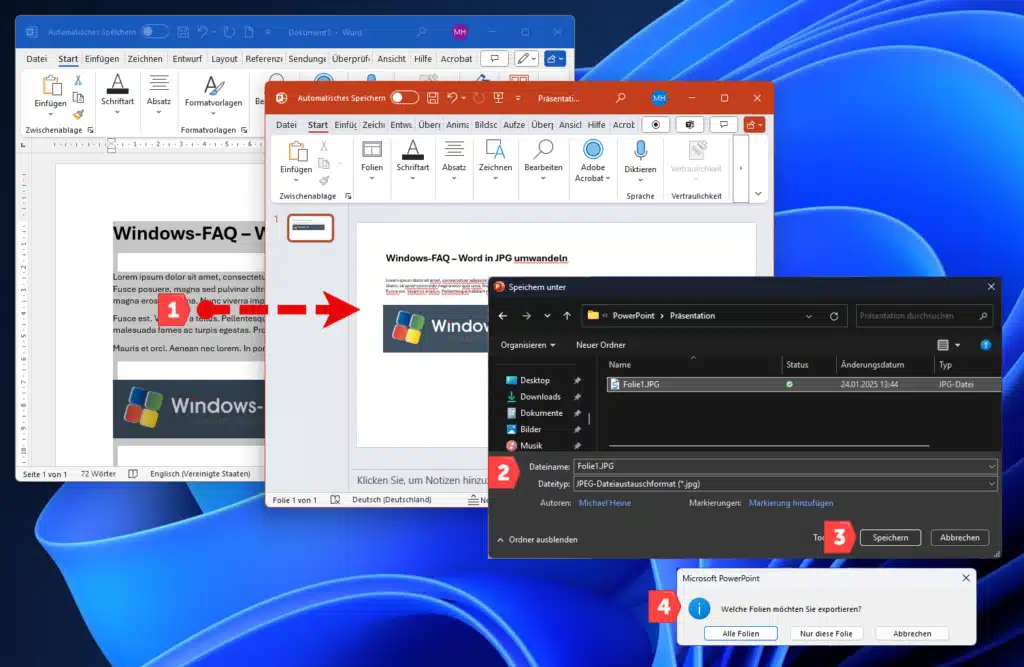The height and width of the screenshot is (667, 1024).
Task: Select Folie1.JPG file in list
Action: (x=804, y=384)
